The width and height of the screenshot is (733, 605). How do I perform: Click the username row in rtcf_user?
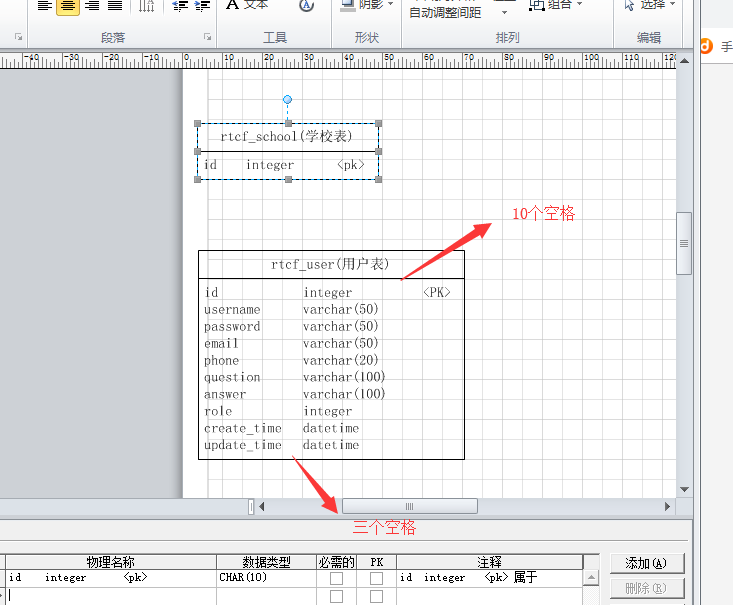coord(291,309)
